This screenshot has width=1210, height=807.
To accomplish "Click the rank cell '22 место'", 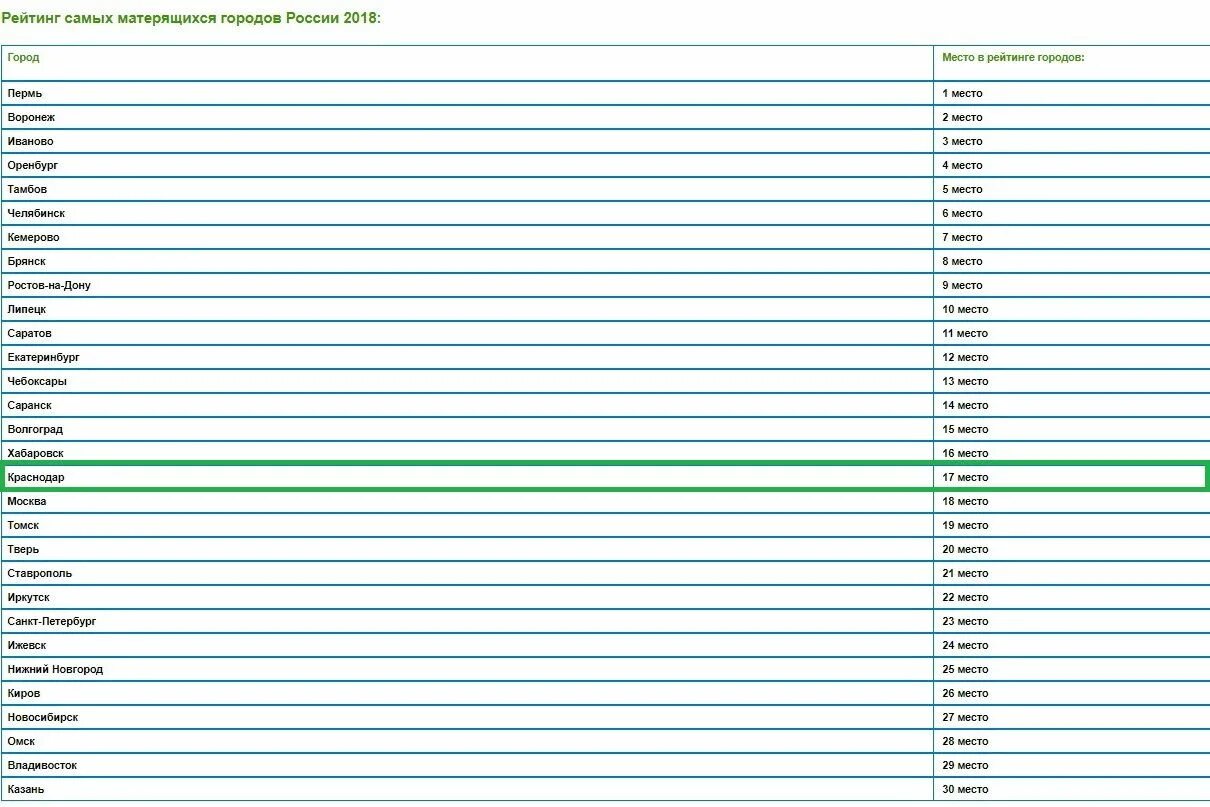I will [x=1072, y=597].
